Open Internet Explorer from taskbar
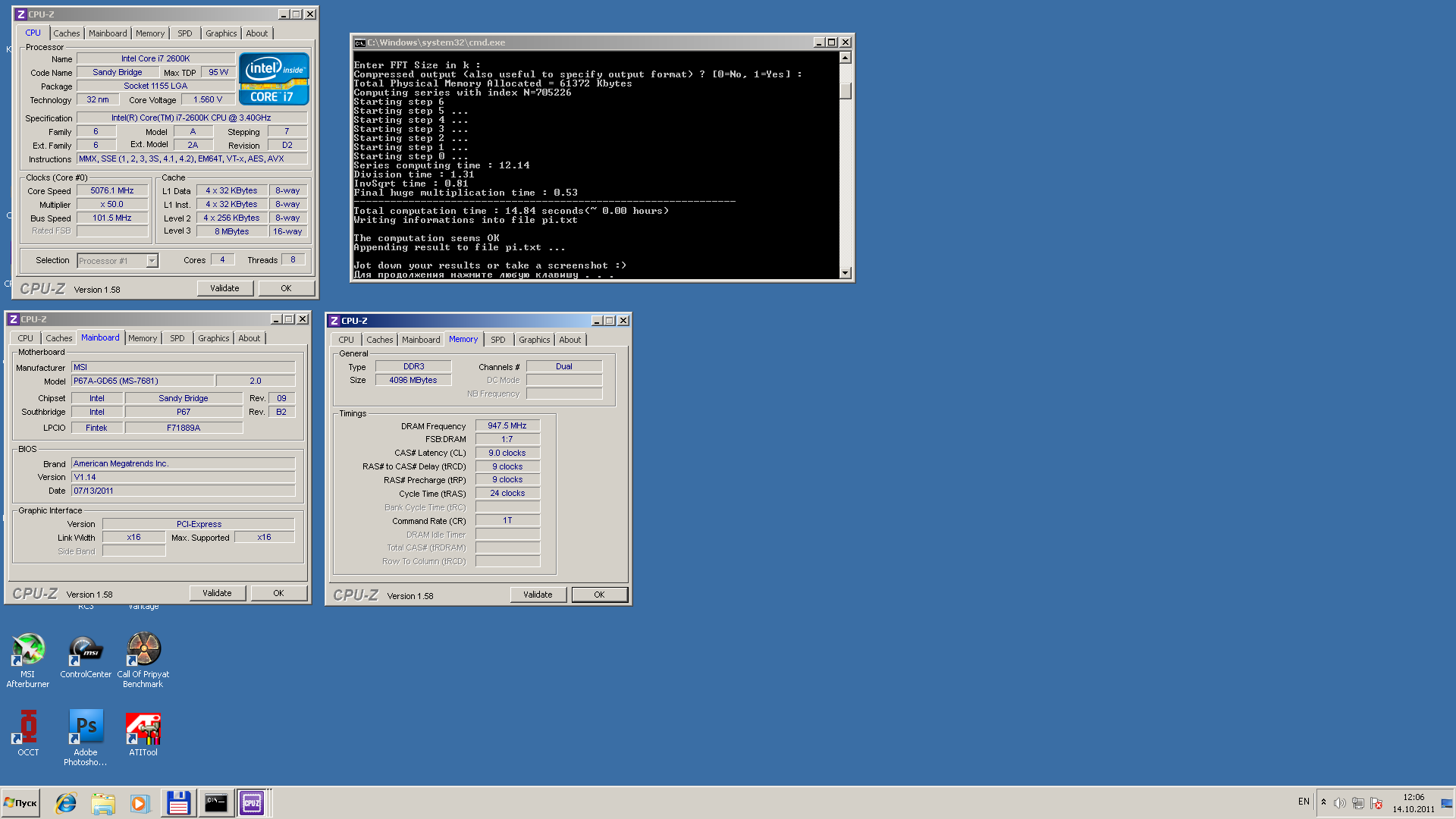The height and width of the screenshot is (819, 1456). point(66,803)
